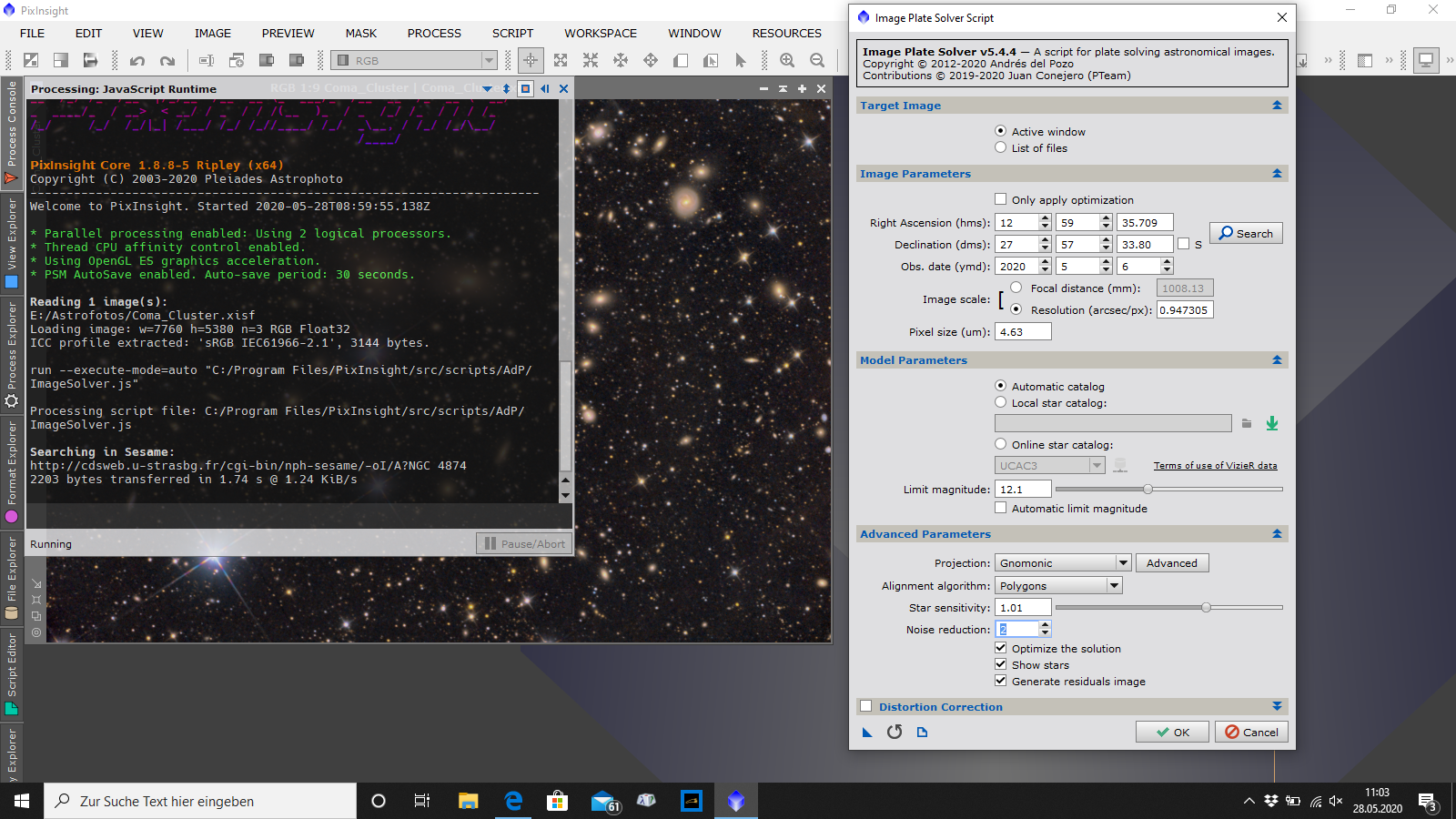Open Terms of use of VizieR data link
Screen dimensions: 1456x819
click(x=1215, y=466)
